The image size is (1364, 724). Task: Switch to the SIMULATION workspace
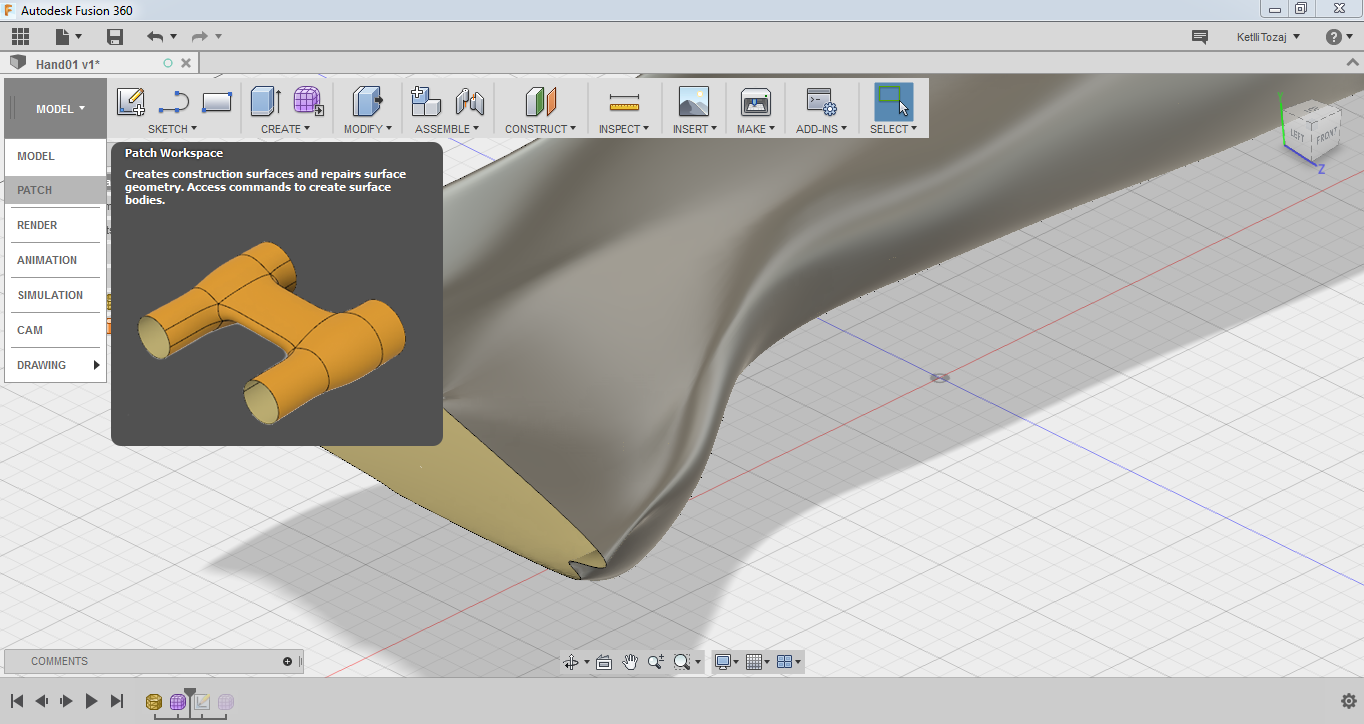(55, 295)
